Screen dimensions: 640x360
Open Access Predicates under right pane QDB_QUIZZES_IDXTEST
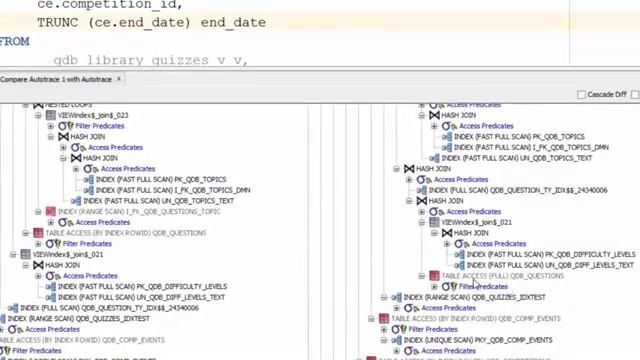(x=449, y=308)
